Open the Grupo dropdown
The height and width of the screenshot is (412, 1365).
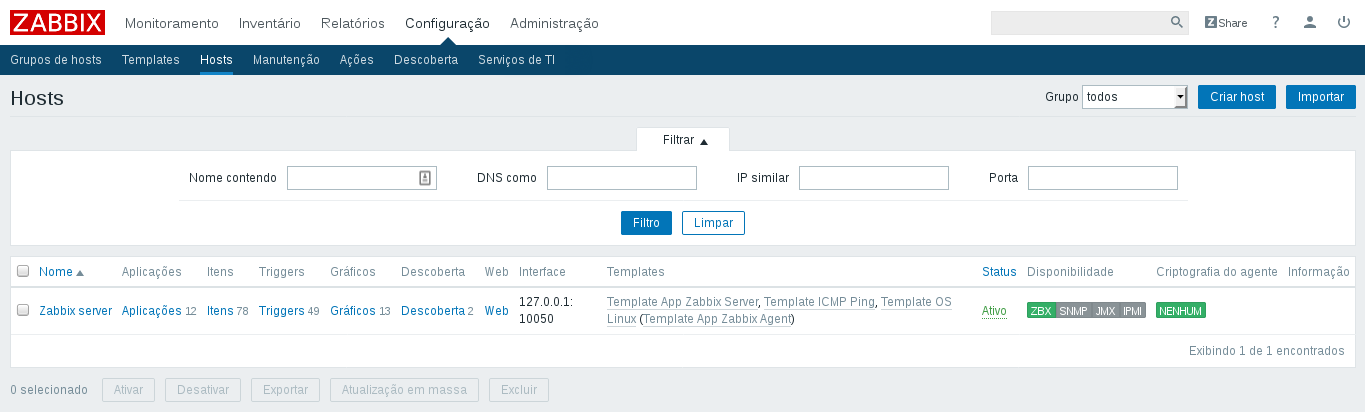(x=1134, y=97)
